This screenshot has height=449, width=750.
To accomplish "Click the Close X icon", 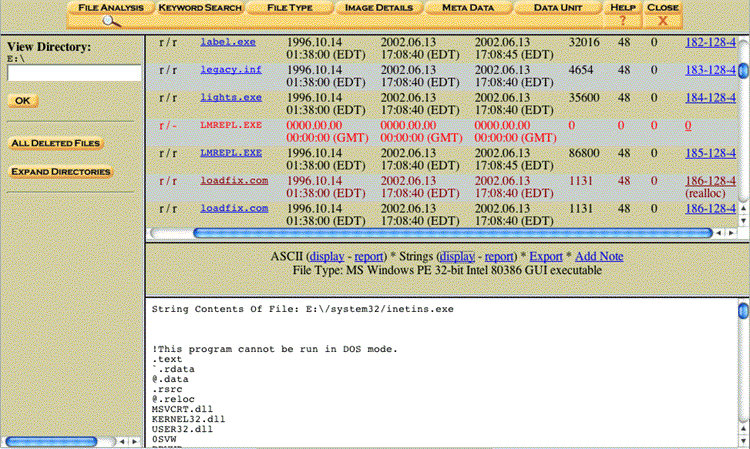I will click(x=662, y=20).
